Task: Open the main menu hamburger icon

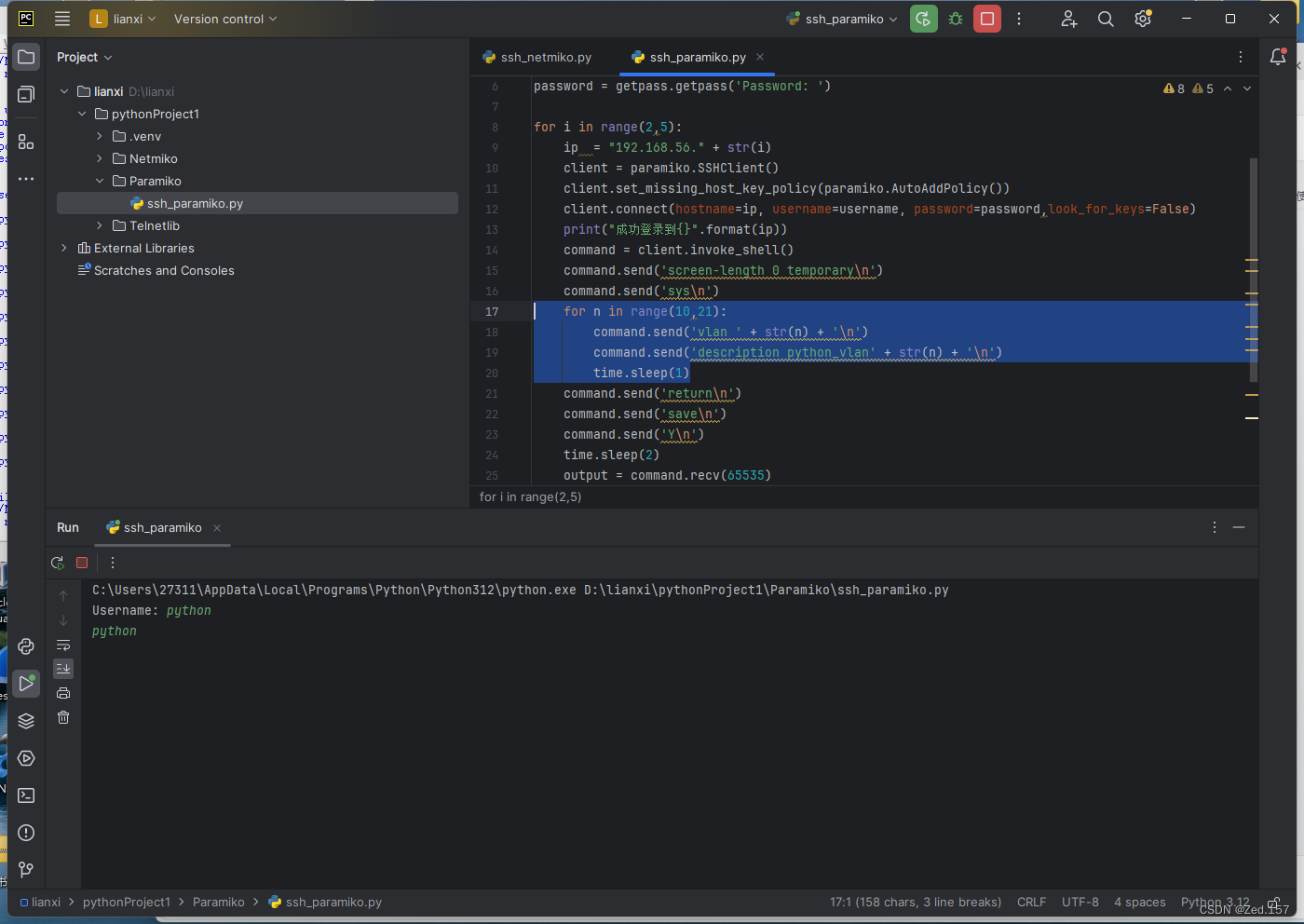Action: pos(61,18)
